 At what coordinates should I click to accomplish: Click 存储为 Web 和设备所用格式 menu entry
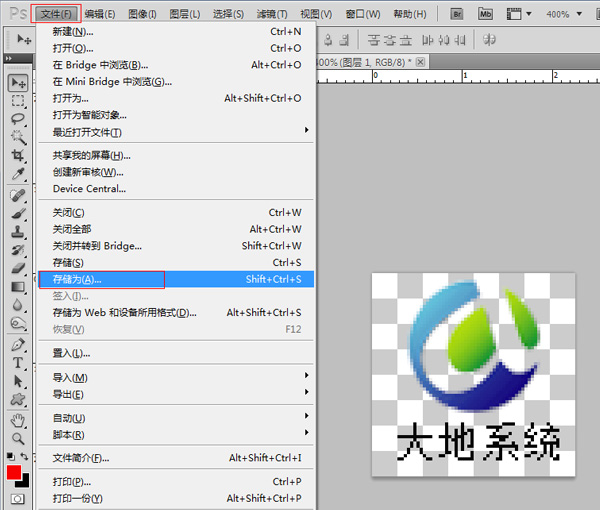tap(124, 313)
